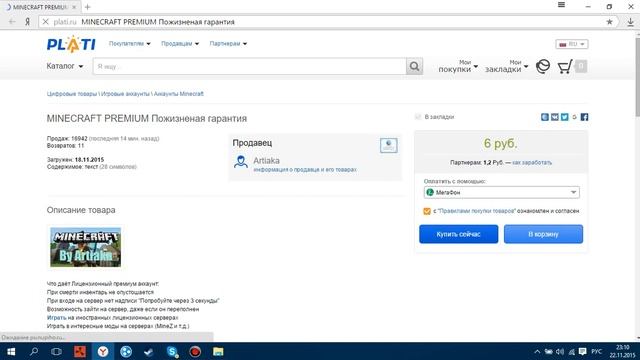Open the Партнерам menu
640x360 pixels.
pos(228,44)
